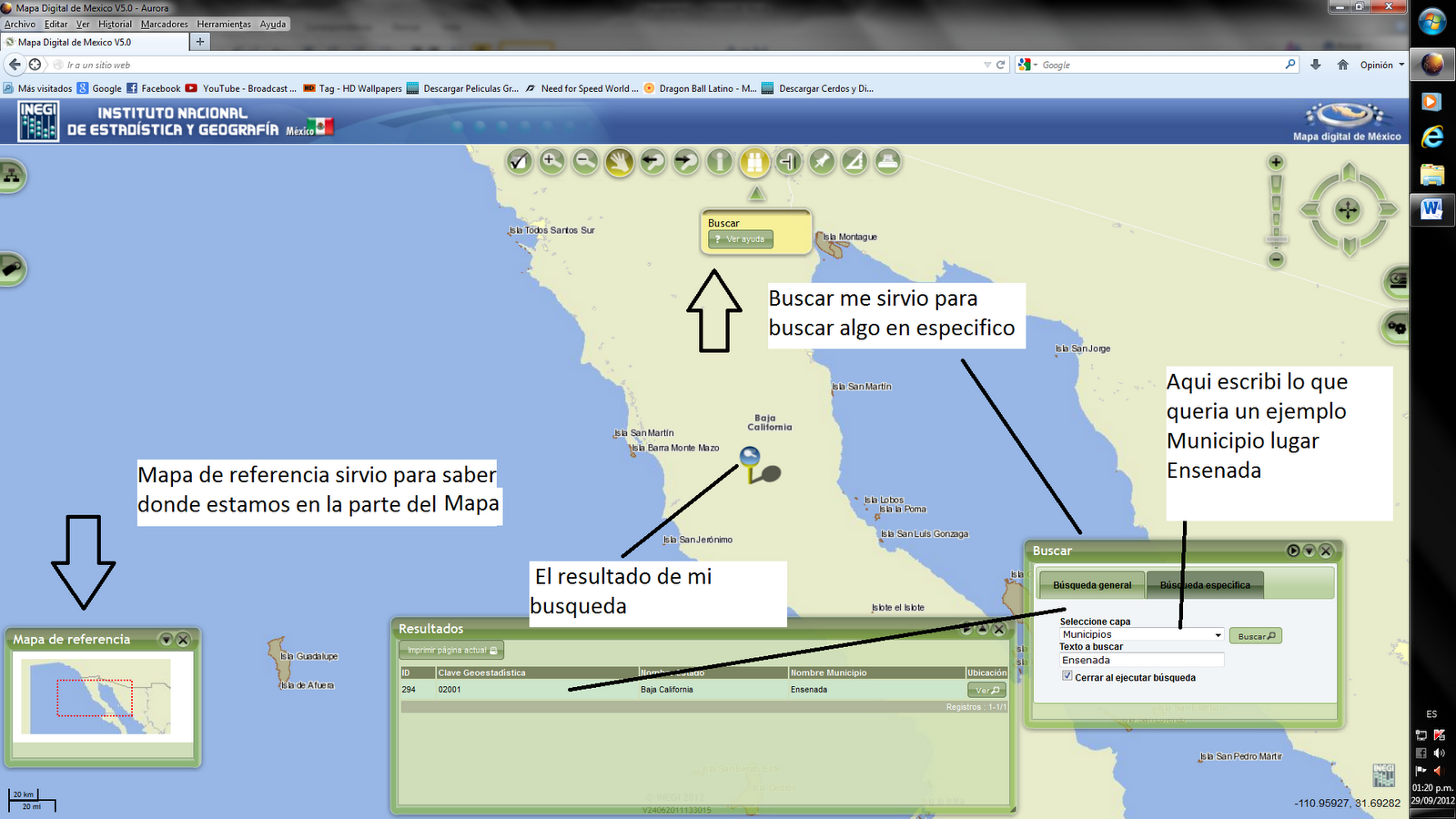Open the Google search engine dropdown

1028,65
